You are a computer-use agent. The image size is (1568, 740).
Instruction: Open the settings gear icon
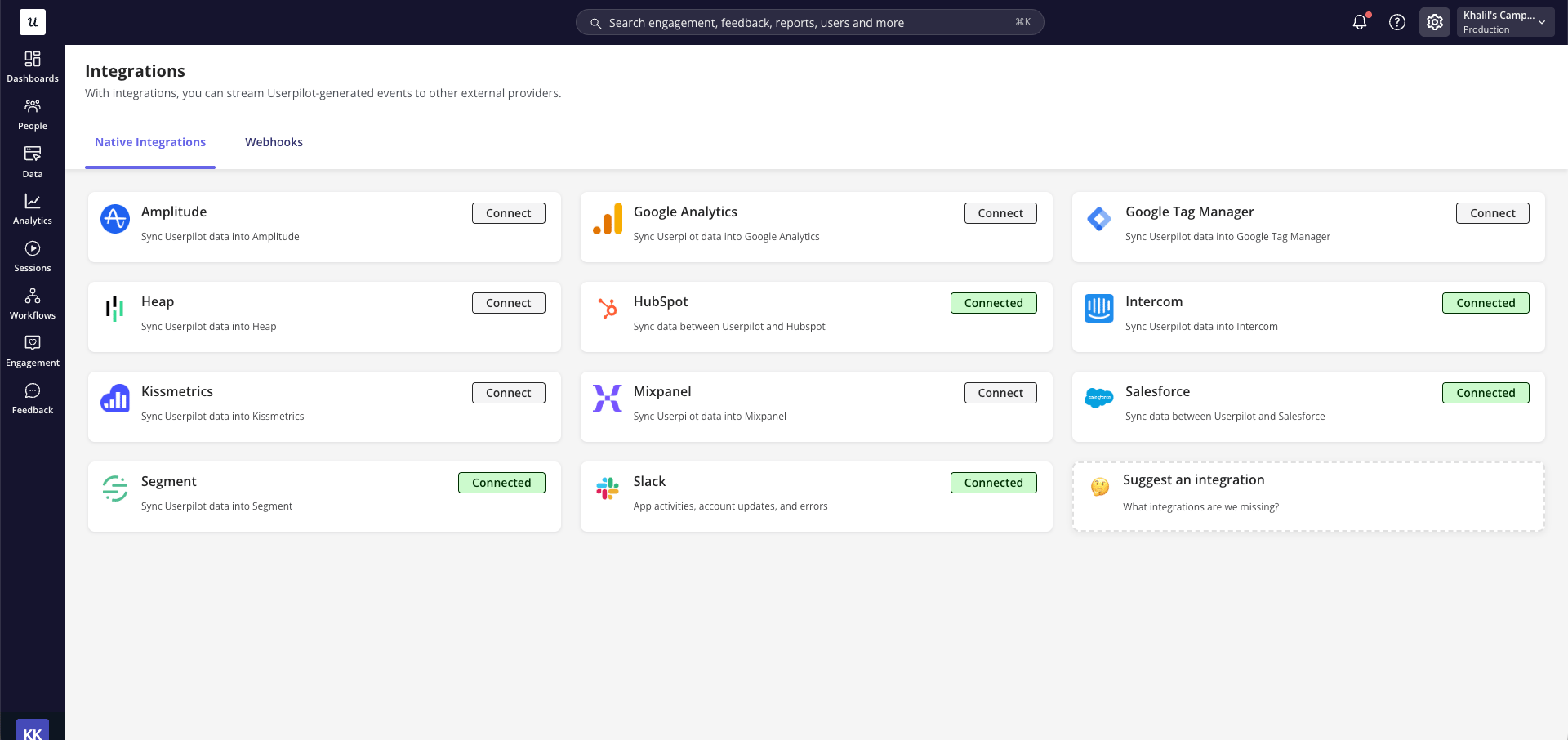(1435, 22)
